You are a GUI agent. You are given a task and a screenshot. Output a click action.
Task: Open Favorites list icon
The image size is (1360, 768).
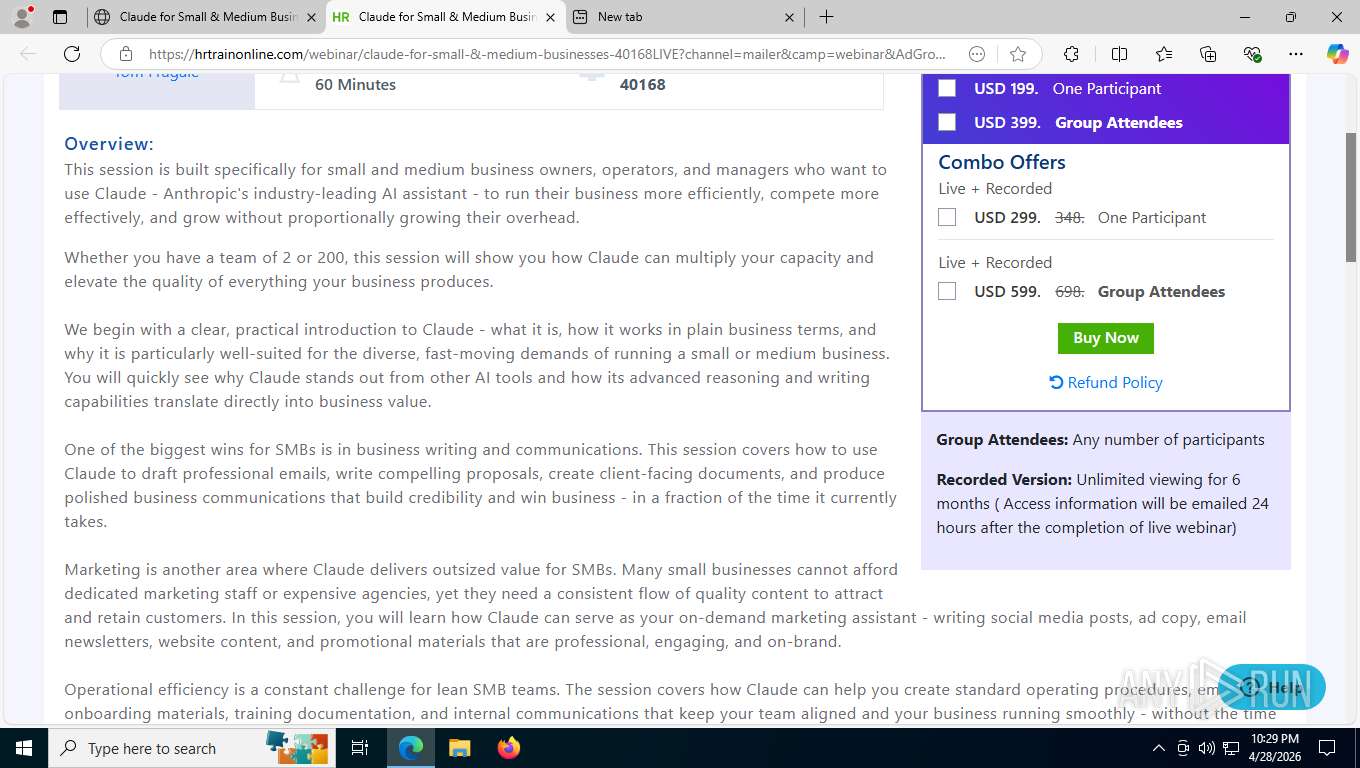coord(1164,54)
